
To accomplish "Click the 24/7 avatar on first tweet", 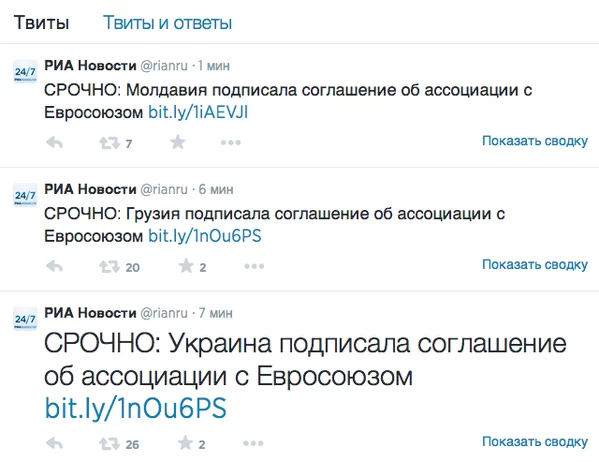I will (x=25, y=71).
